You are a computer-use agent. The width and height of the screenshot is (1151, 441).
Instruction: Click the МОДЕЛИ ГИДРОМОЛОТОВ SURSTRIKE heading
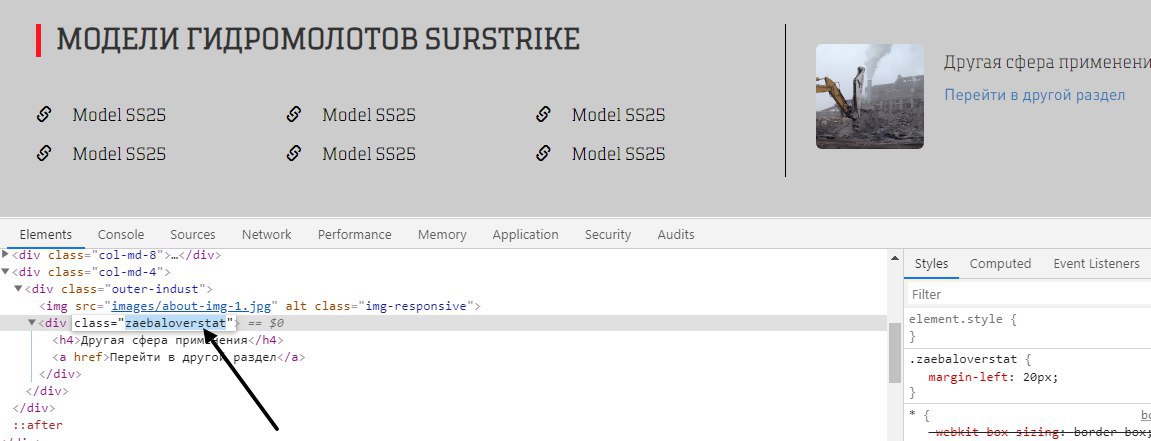(x=318, y=40)
